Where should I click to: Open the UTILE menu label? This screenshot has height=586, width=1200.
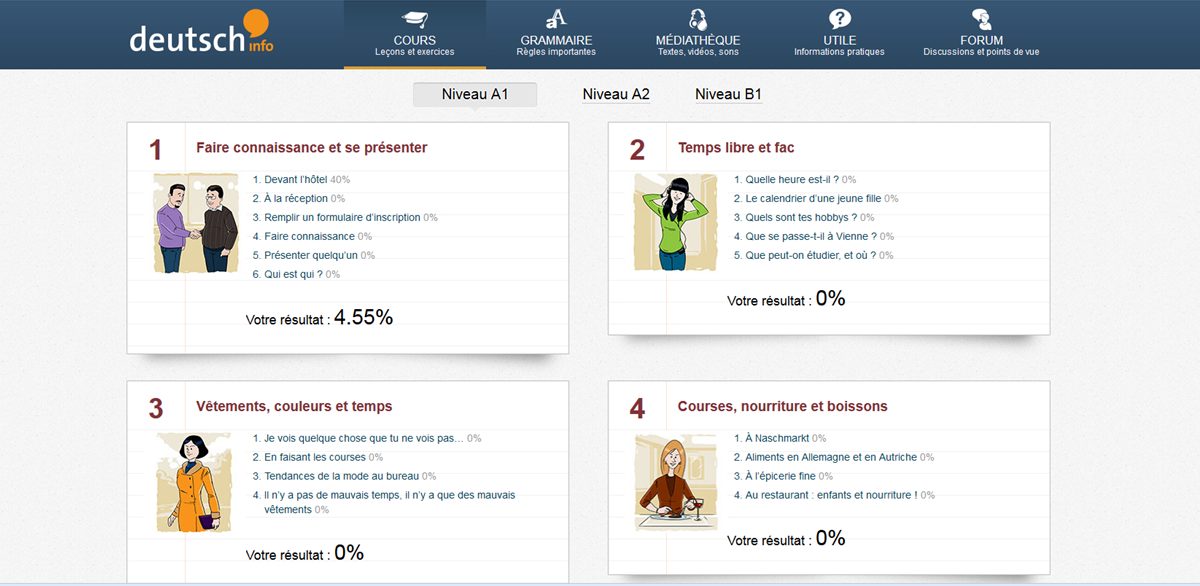click(840, 40)
